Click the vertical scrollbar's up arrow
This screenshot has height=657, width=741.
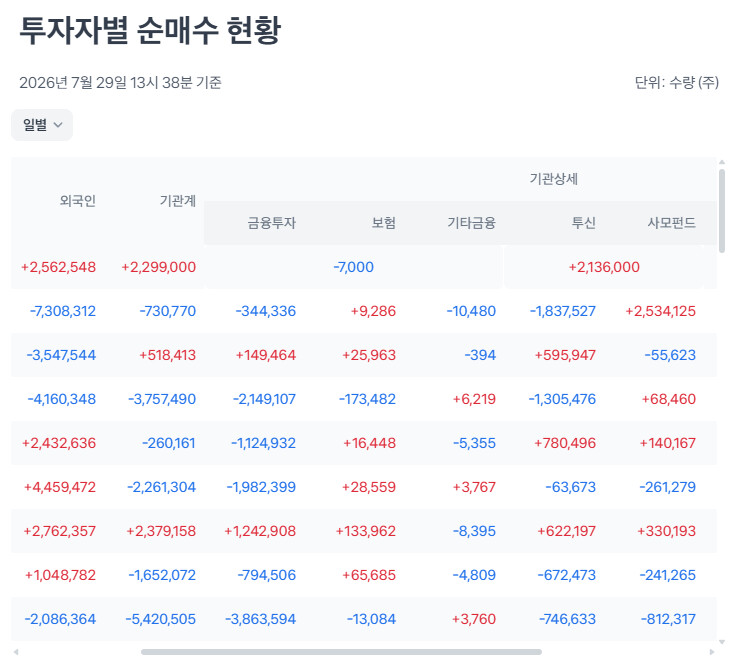click(x=722, y=162)
